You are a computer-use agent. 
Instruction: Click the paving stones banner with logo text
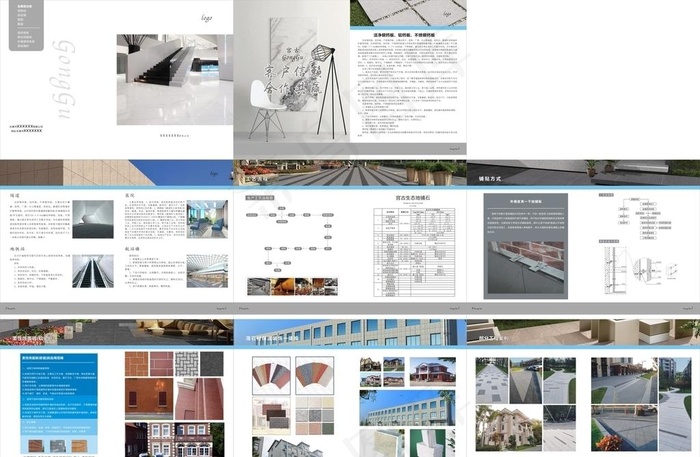pyautogui.click(x=408, y=13)
